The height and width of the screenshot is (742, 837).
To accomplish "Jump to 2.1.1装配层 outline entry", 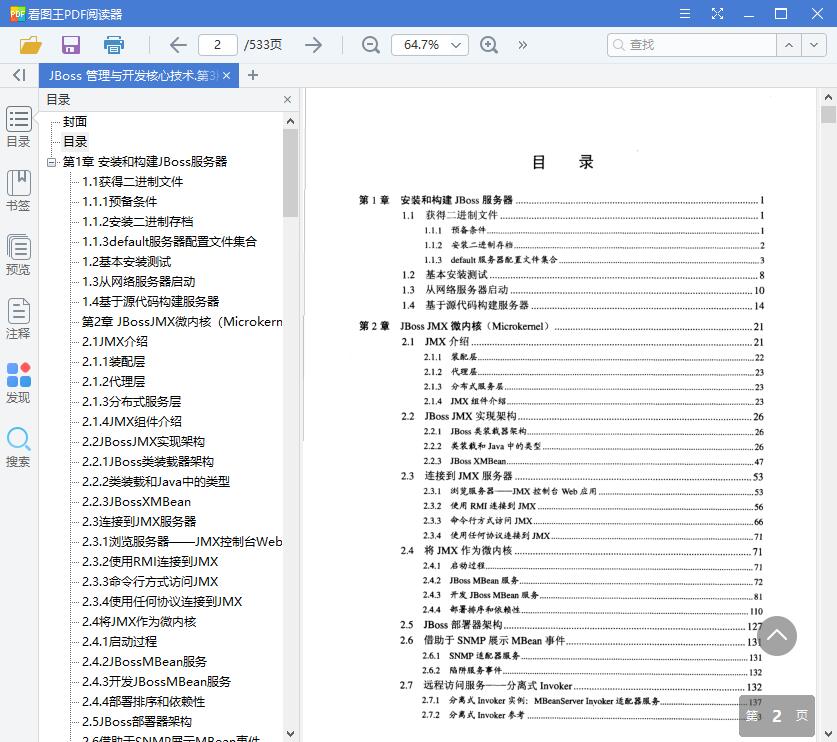I will 113,362.
